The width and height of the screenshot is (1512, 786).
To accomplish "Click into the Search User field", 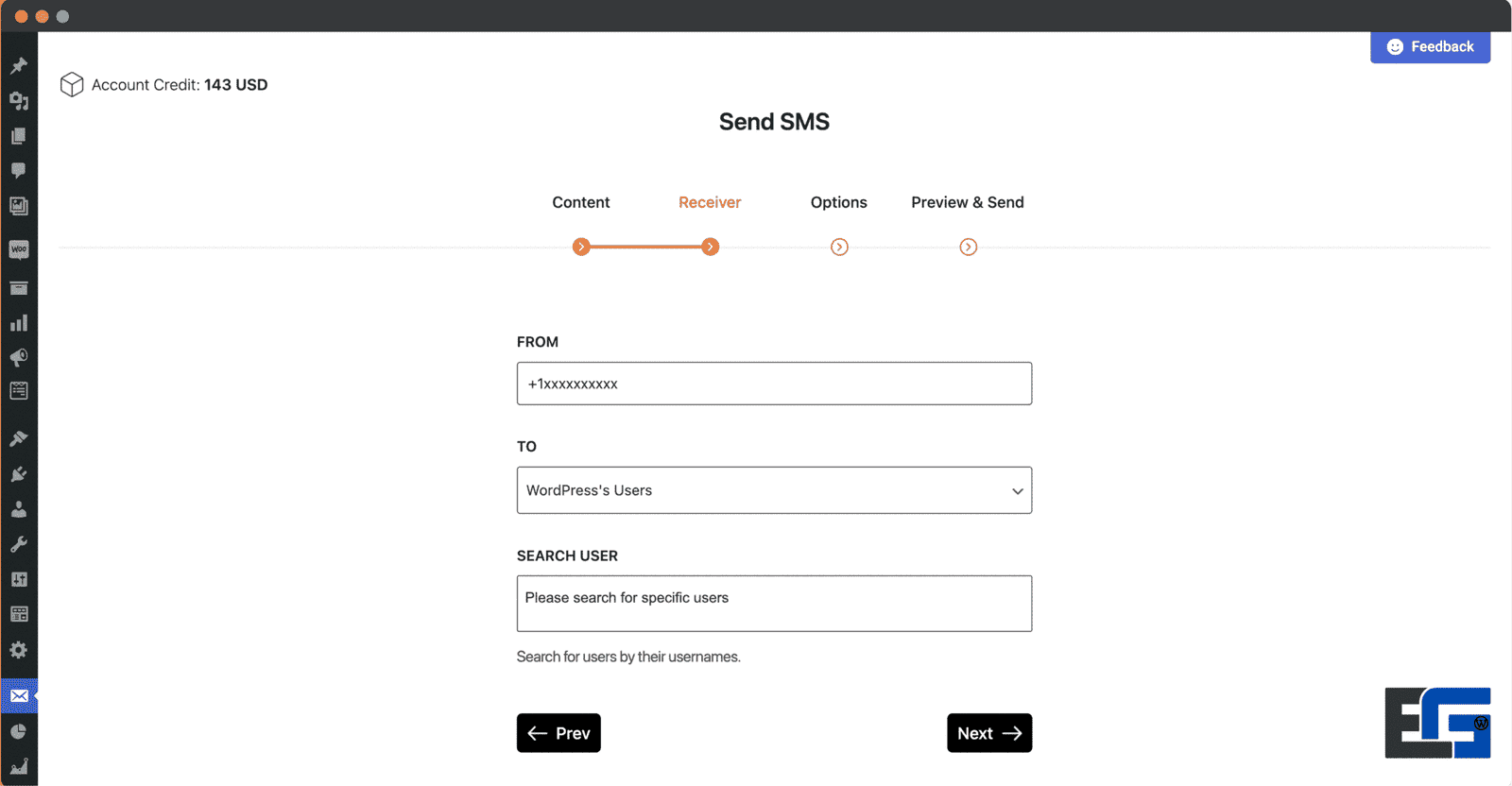I will point(774,604).
